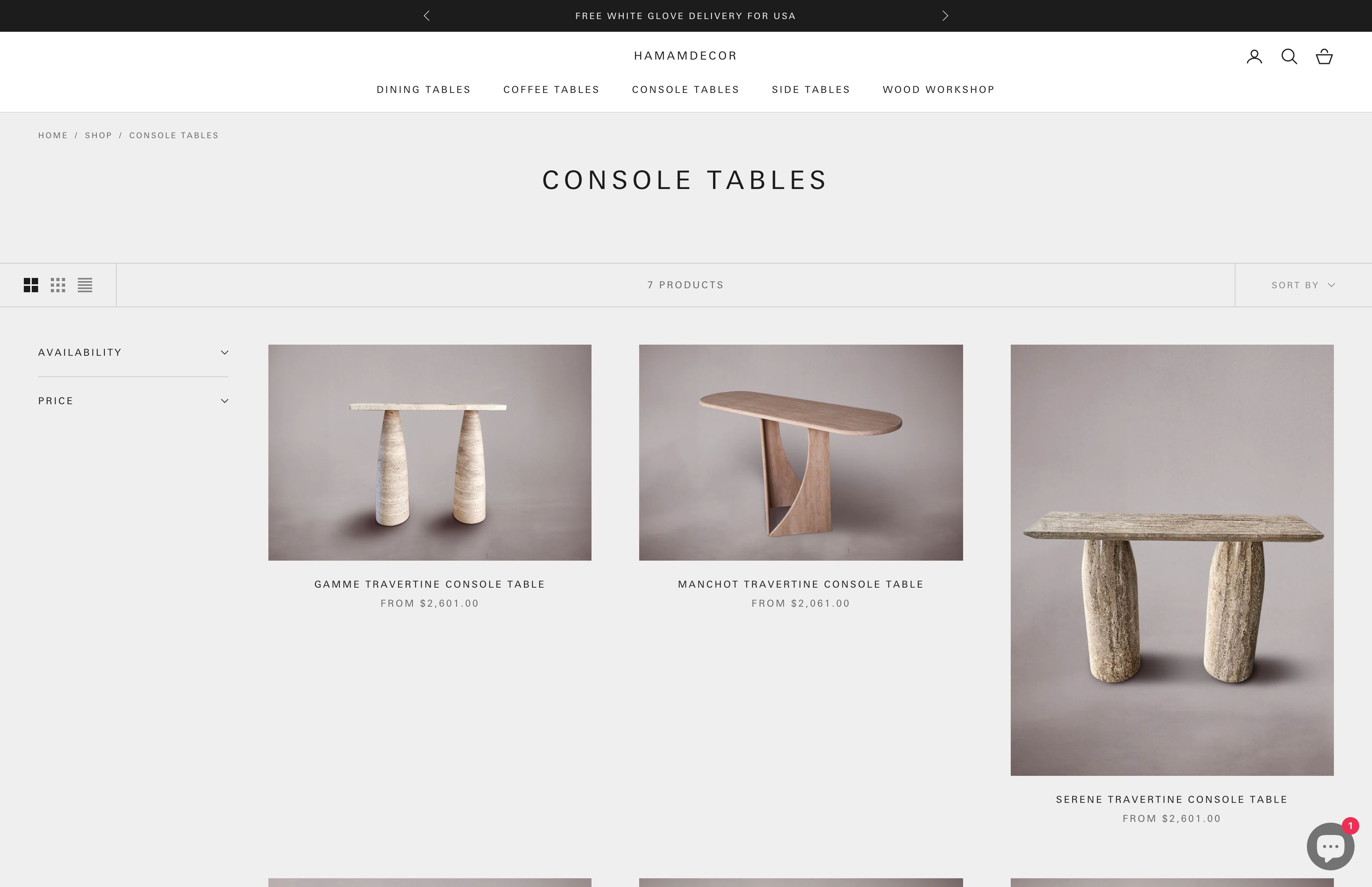This screenshot has width=1372, height=887.
Task: Open the Shopify chat bubble
Action: click(1330, 846)
